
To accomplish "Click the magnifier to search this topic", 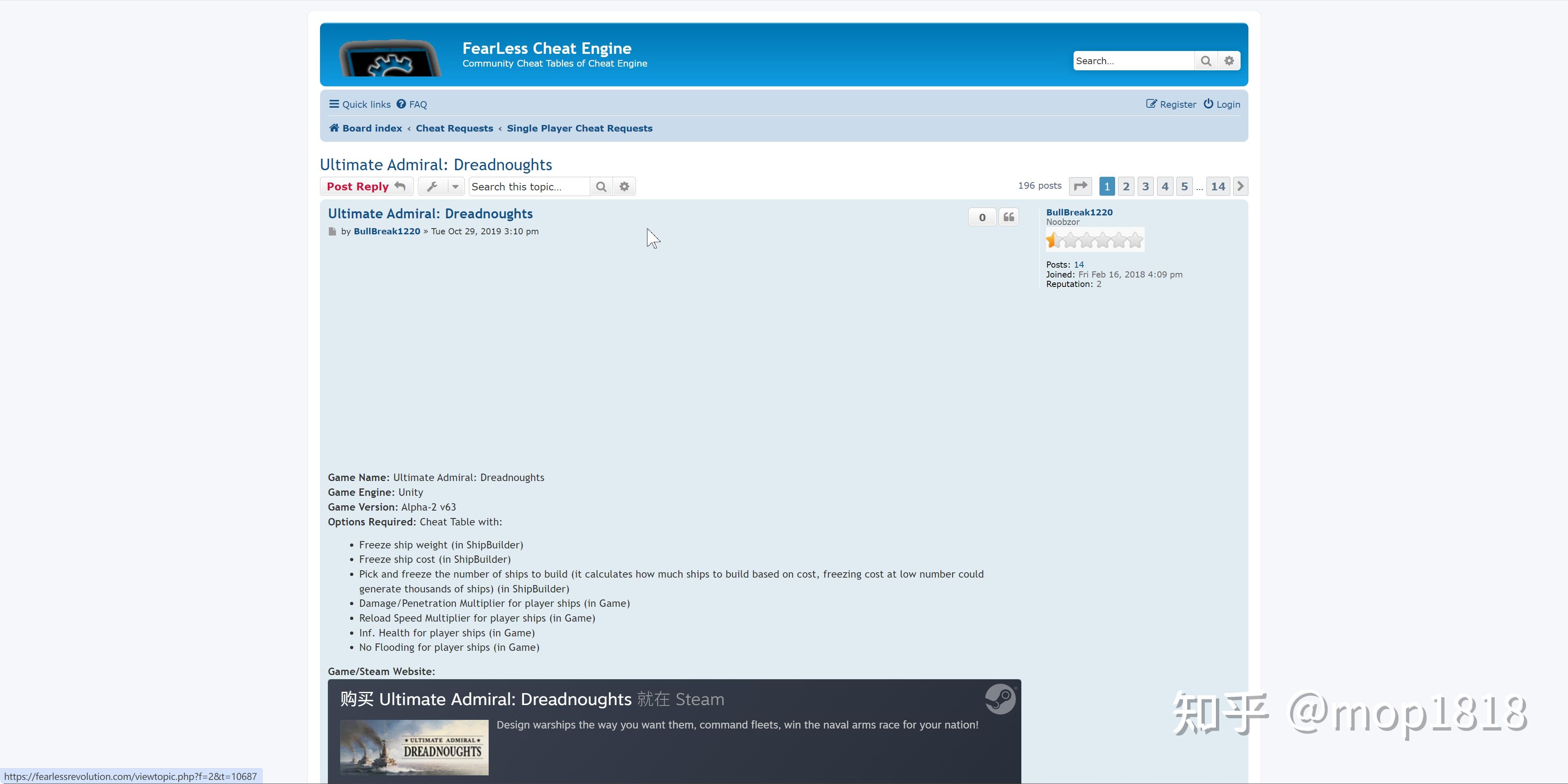I will coord(601,186).
